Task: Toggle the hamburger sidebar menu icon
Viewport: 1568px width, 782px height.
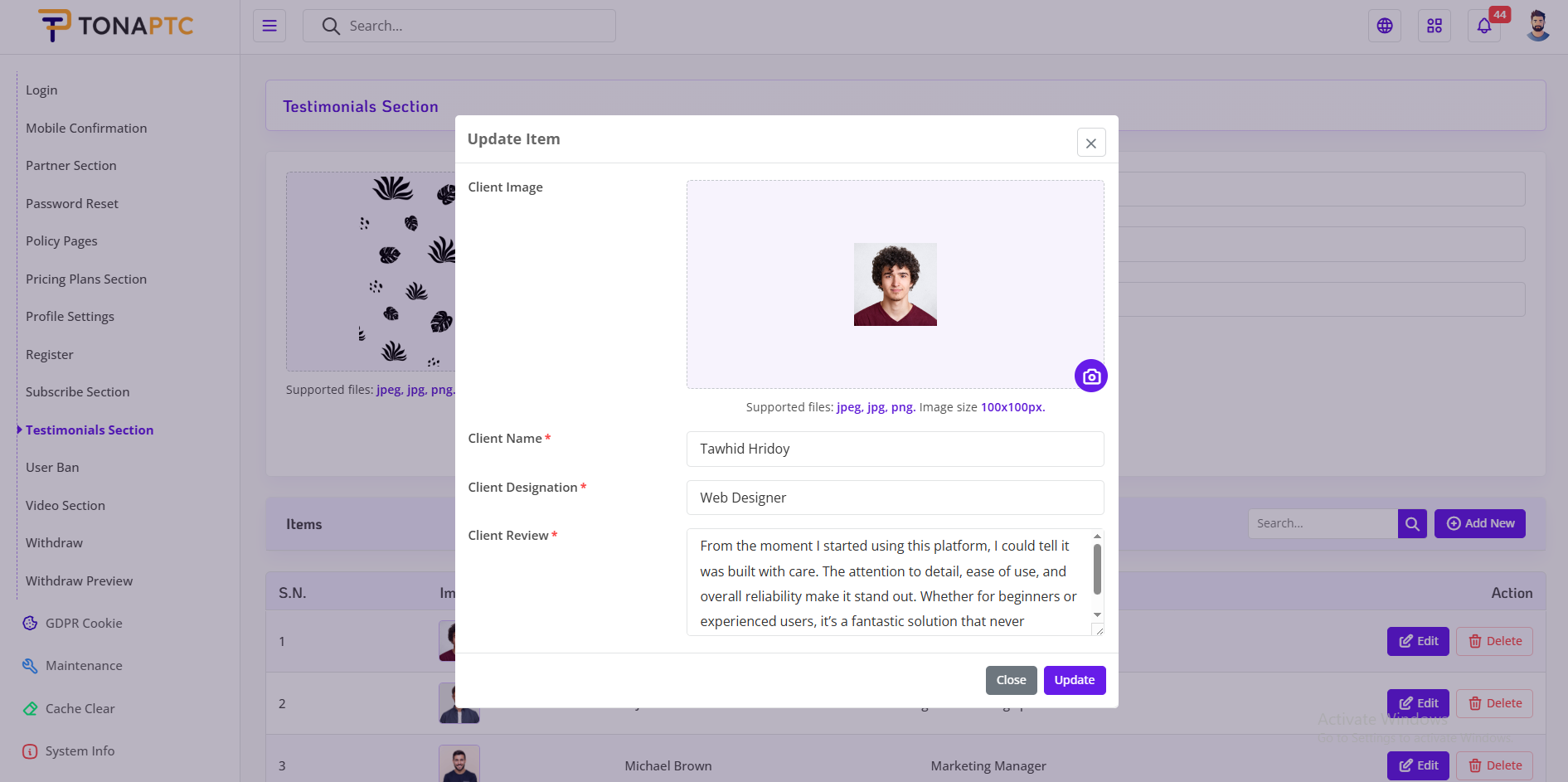Action: point(269,26)
